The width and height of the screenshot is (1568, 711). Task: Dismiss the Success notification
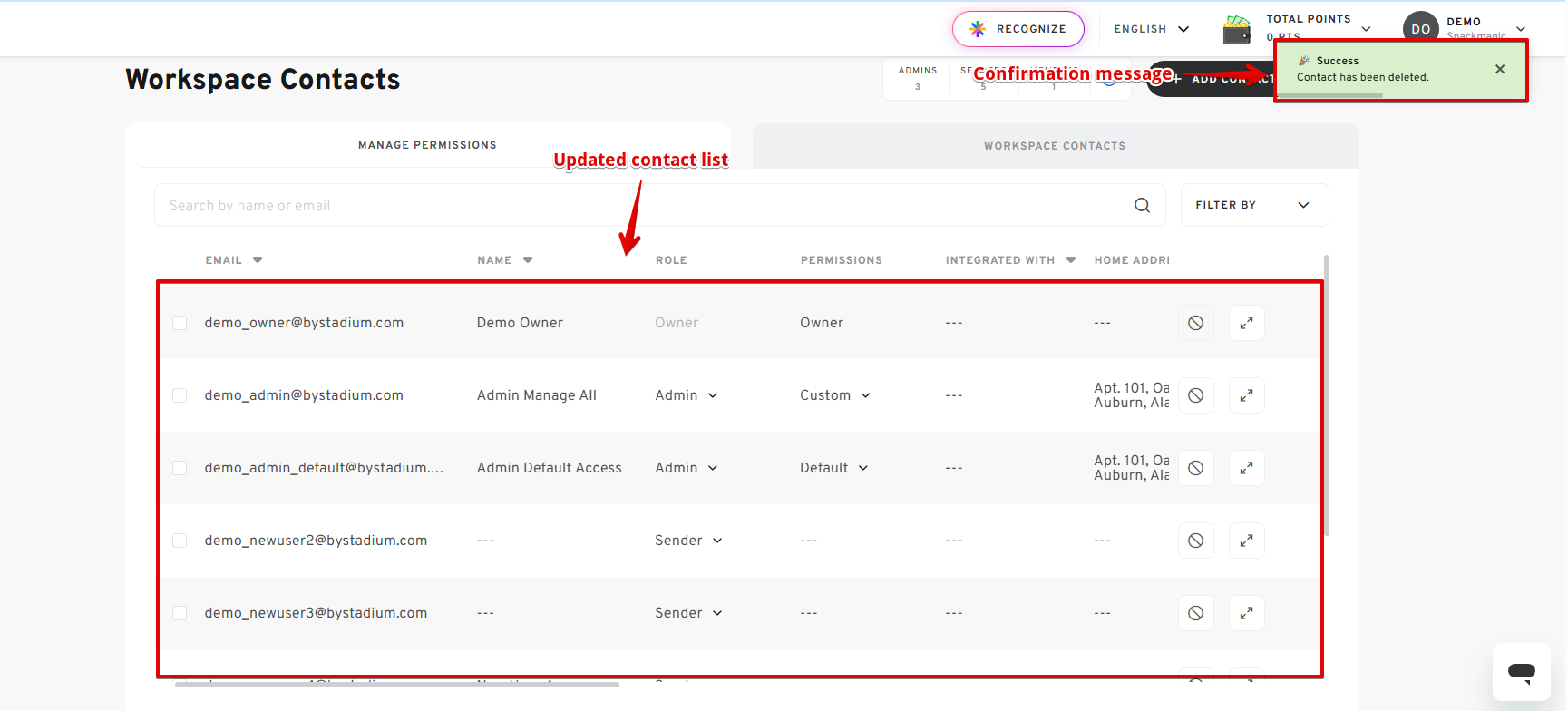(1499, 69)
